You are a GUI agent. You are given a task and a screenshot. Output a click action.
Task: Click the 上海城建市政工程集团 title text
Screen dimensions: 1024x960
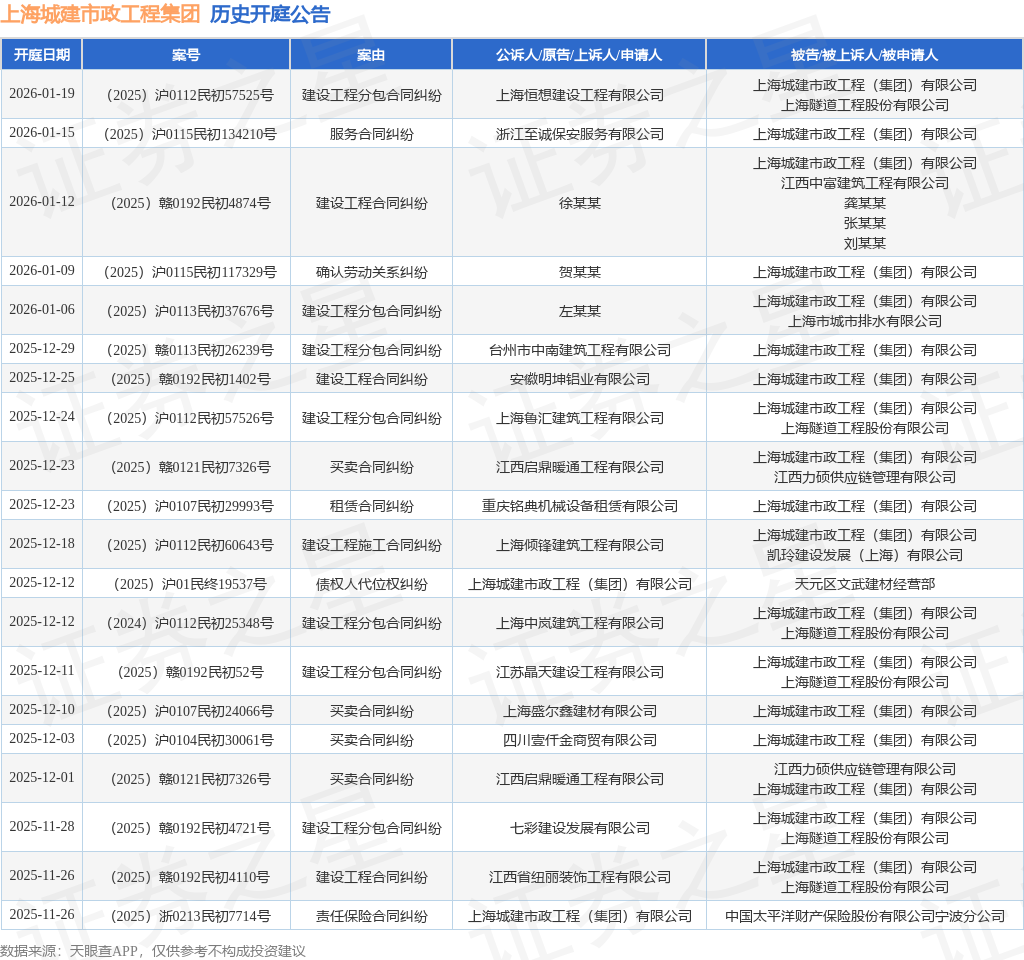pyautogui.click(x=100, y=14)
